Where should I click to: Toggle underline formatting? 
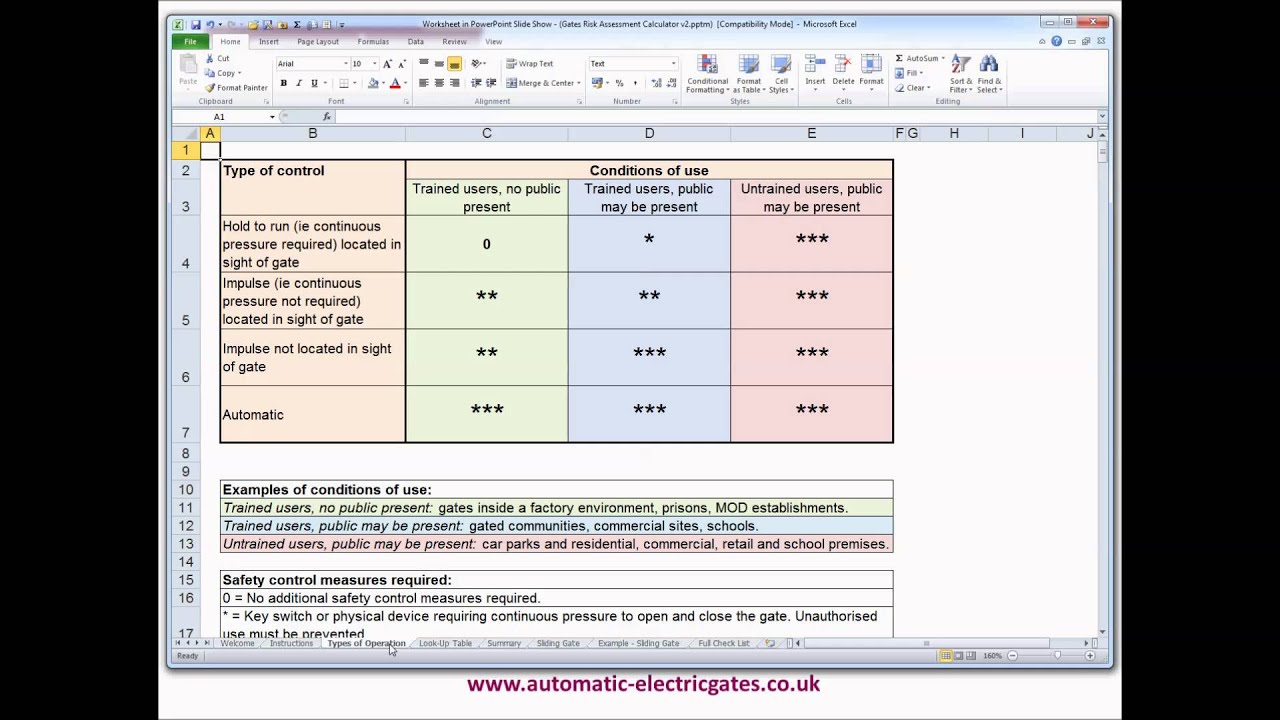tap(314, 83)
